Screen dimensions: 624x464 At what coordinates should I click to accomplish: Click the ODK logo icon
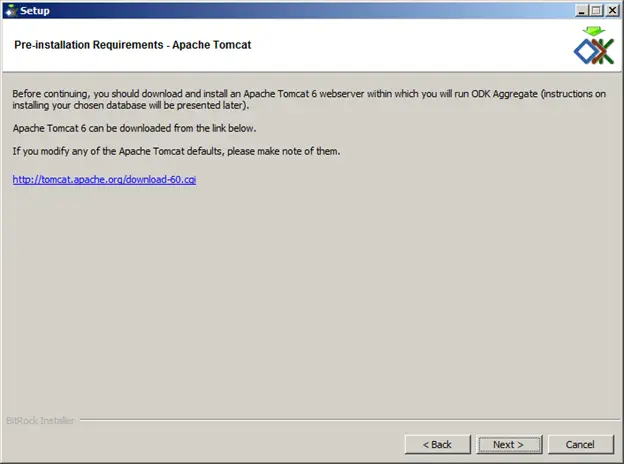594,46
